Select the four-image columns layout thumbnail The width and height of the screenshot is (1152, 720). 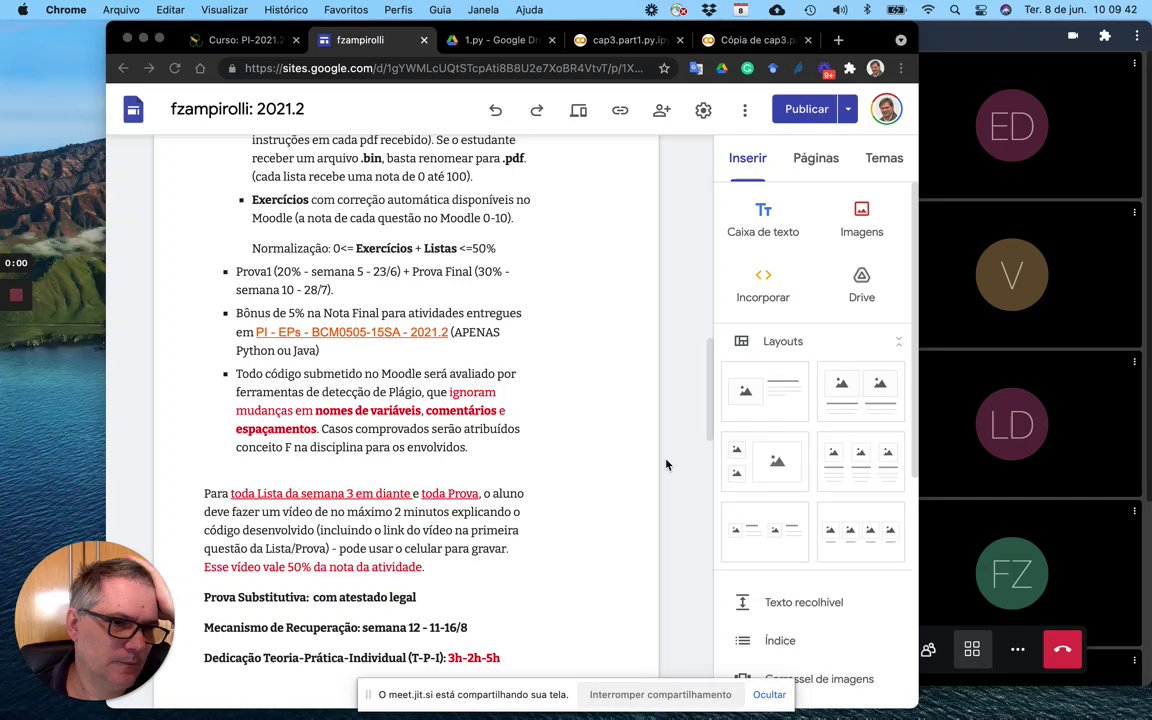click(860, 532)
